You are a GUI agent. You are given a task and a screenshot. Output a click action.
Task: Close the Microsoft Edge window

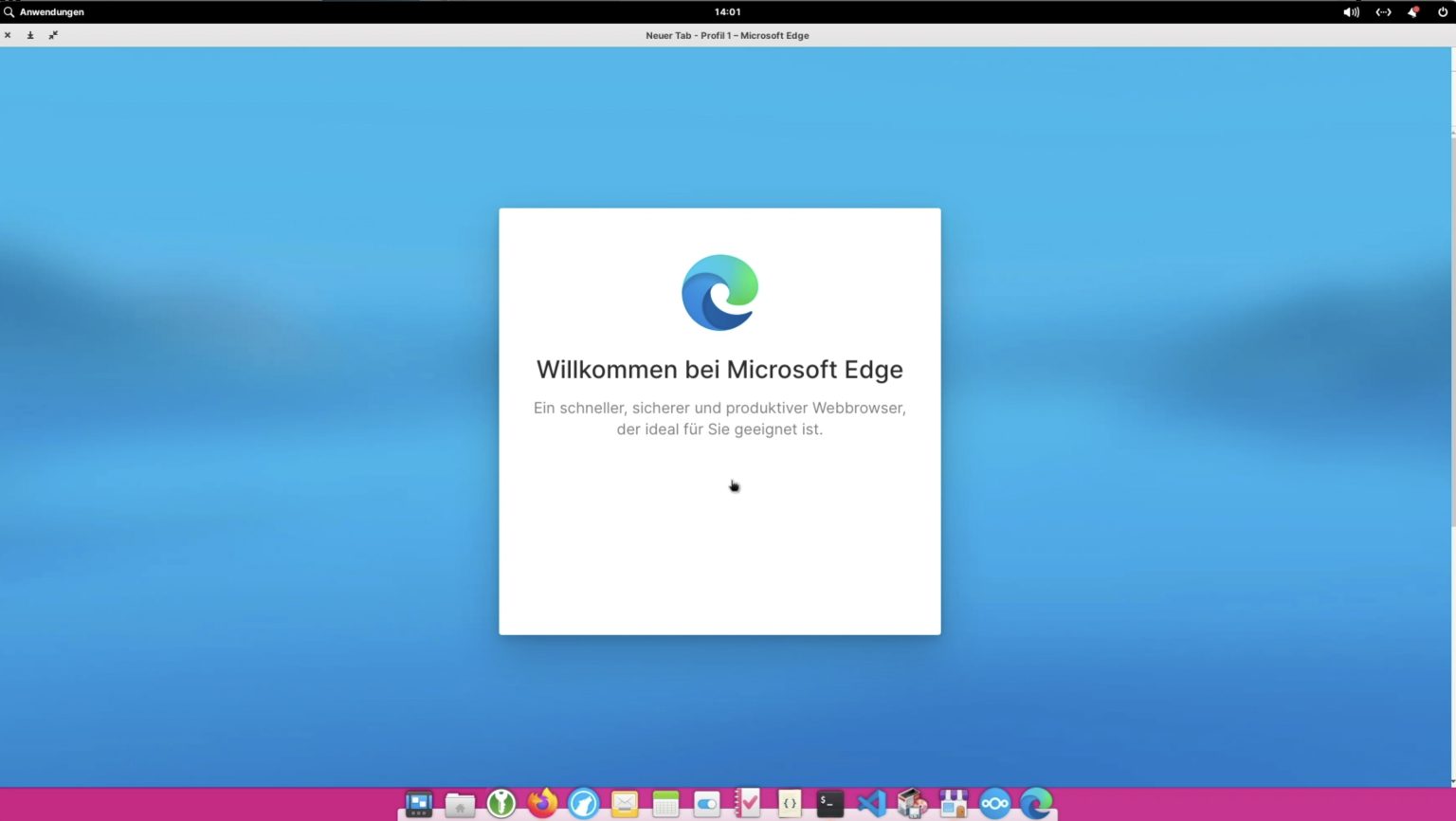[x=8, y=35]
